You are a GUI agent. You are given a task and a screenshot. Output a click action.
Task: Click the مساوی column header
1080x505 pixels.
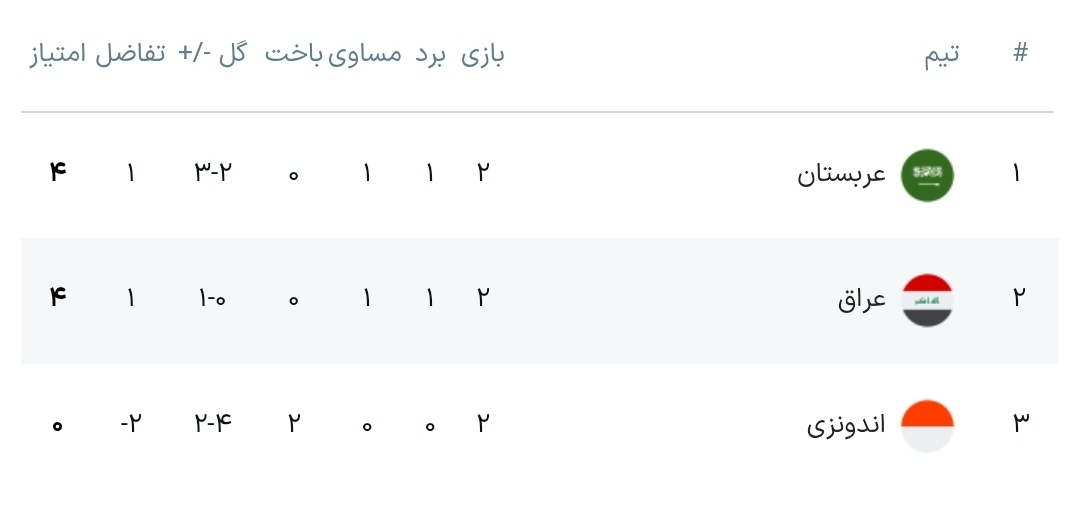366,54
